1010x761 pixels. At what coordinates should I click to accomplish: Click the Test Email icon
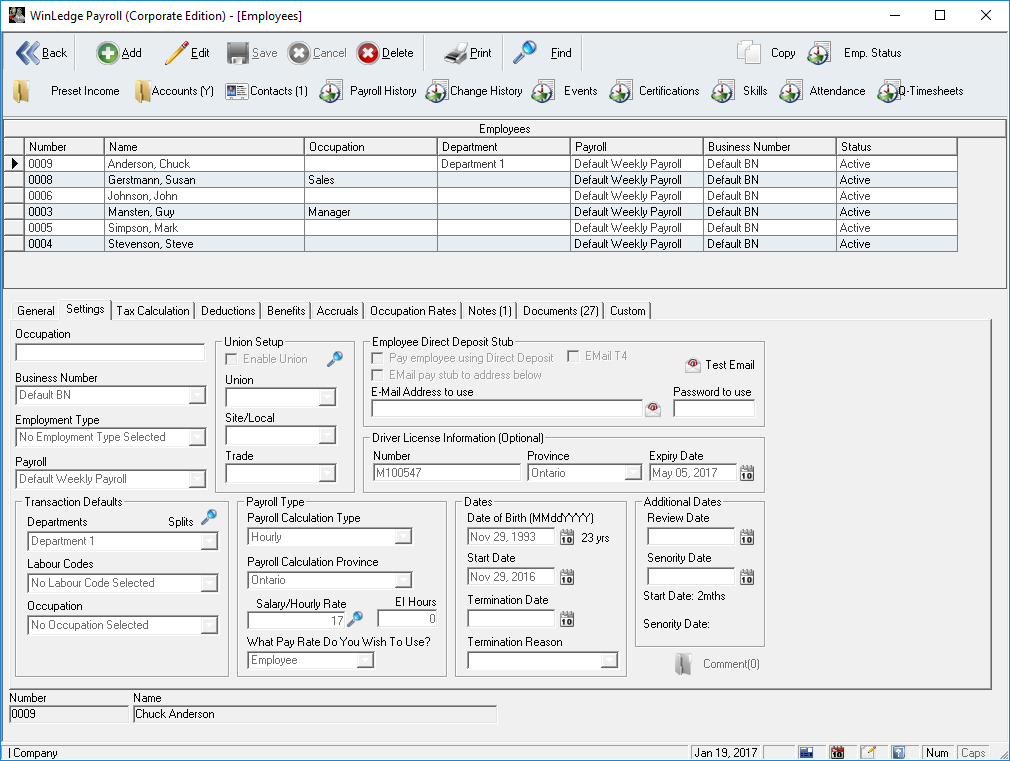click(693, 365)
